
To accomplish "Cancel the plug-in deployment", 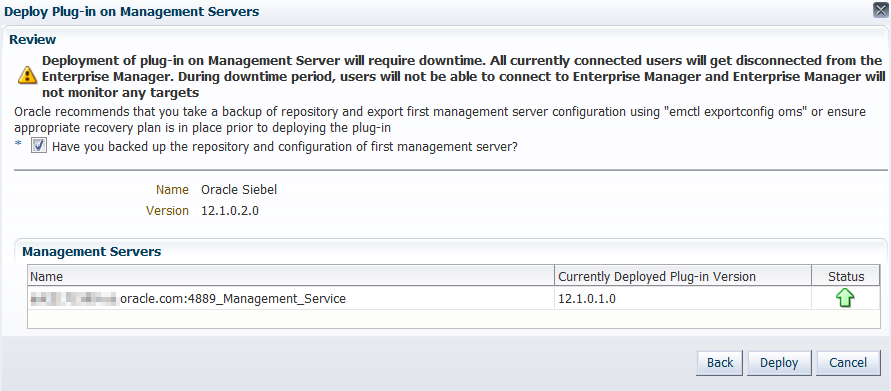I will (848, 363).
